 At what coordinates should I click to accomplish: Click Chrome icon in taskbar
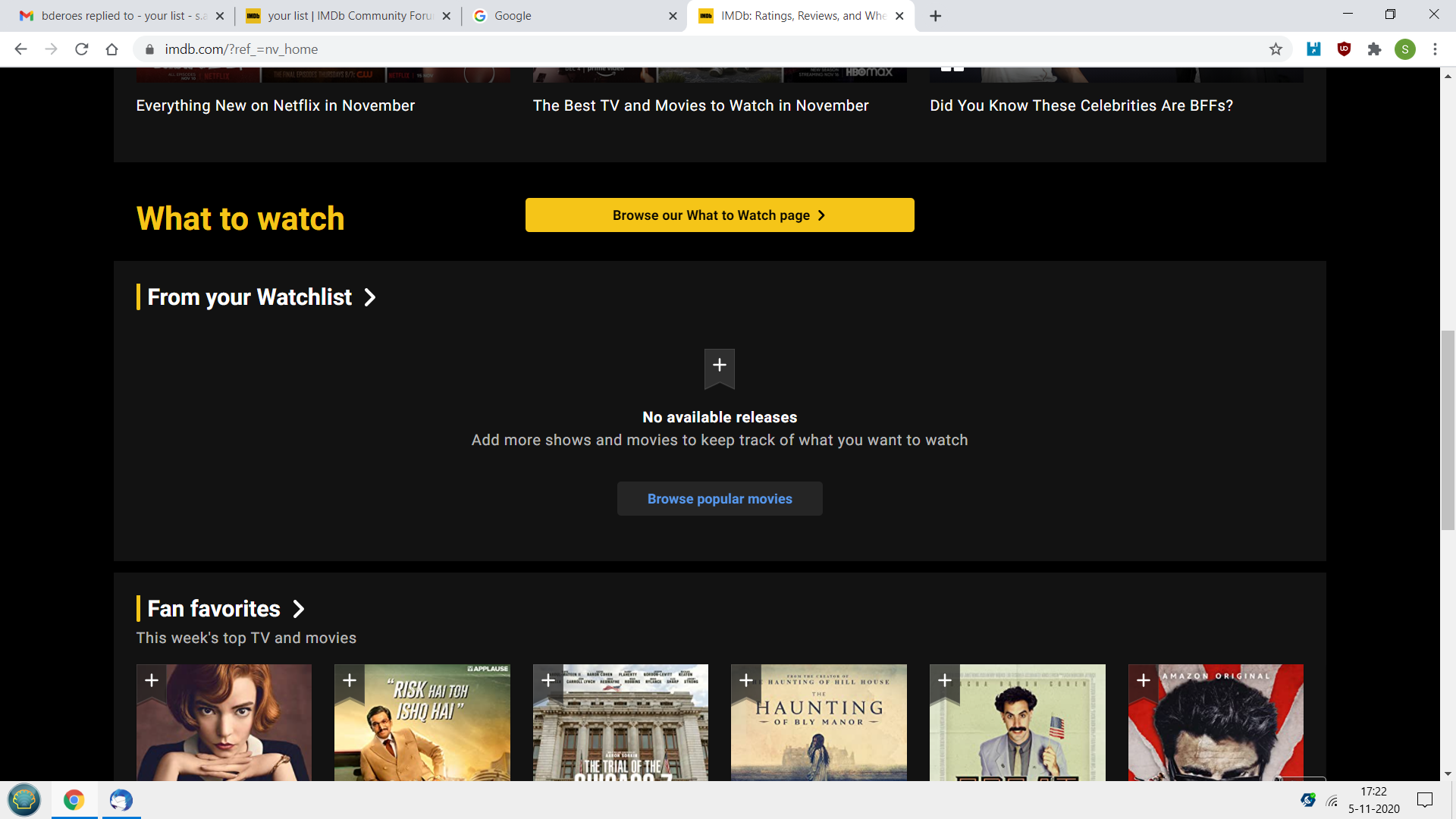click(74, 800)
